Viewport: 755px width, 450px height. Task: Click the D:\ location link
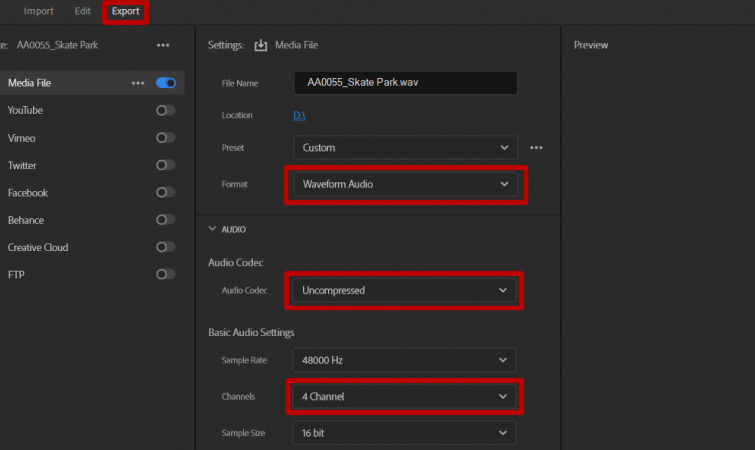click(x=299, y=116)
